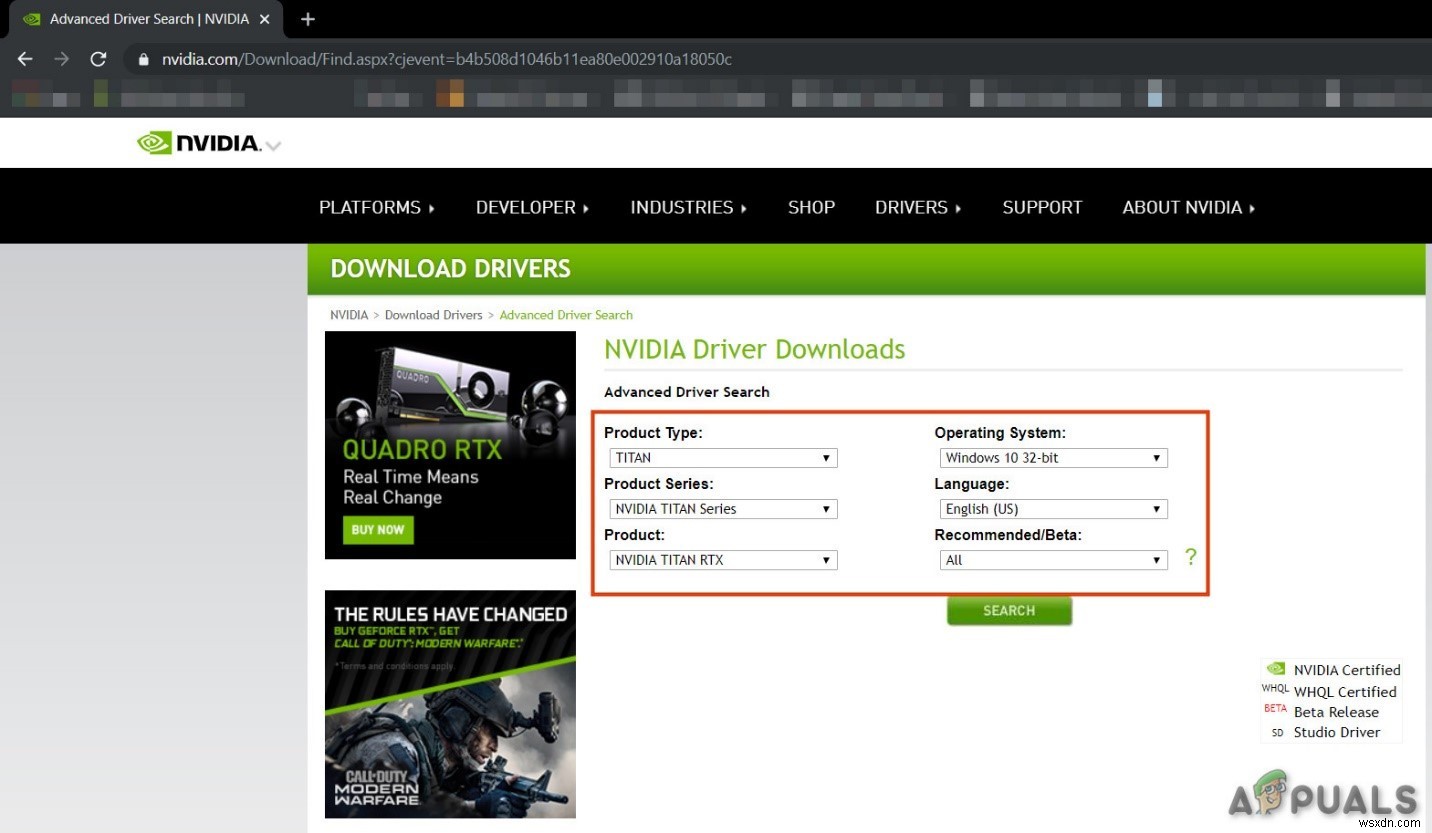This screenshot has width=1432, height=833.
Task: Click the WHQL Certified icon
Action: click(1275, 689)
